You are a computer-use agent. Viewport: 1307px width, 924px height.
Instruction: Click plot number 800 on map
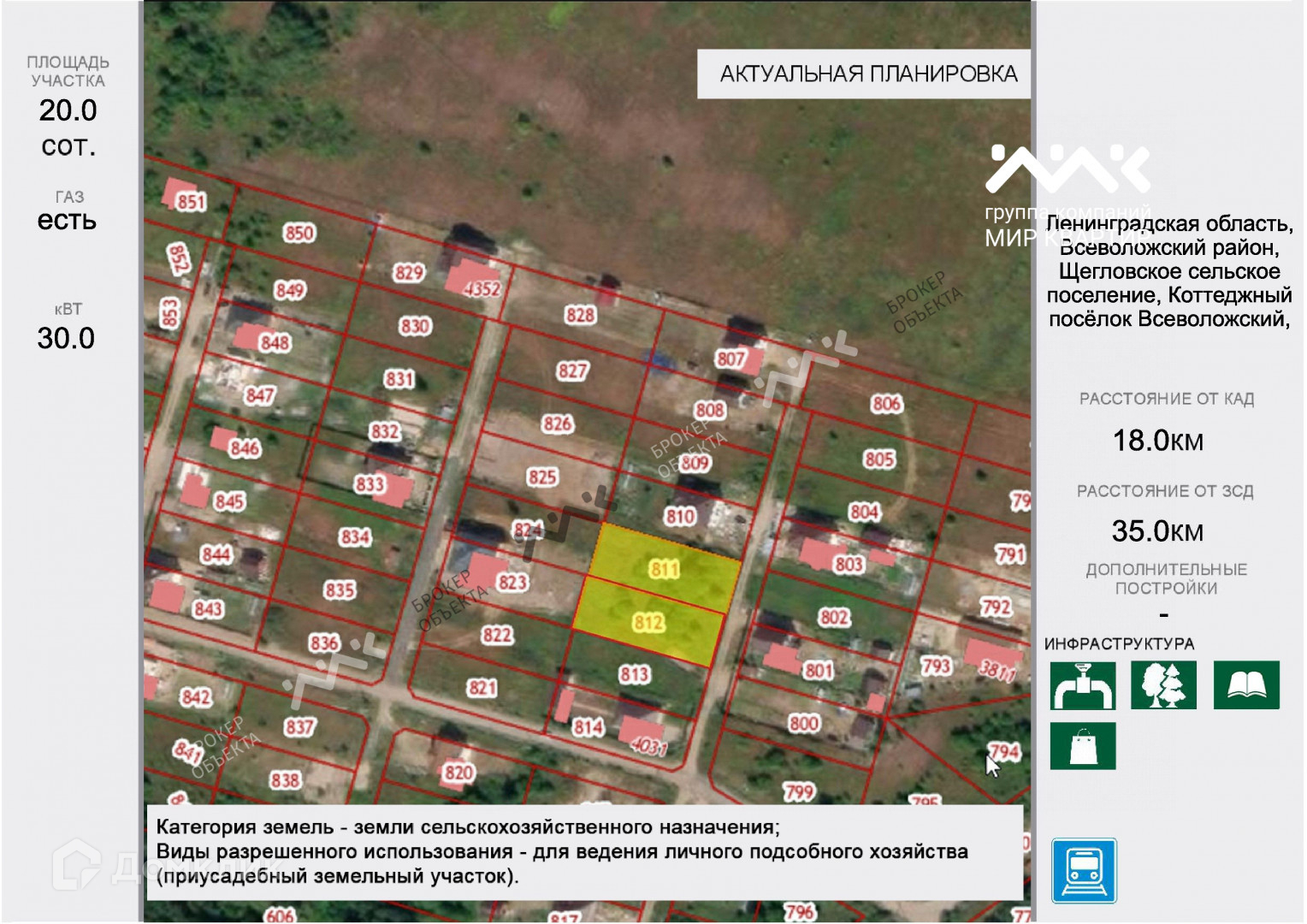804,723
